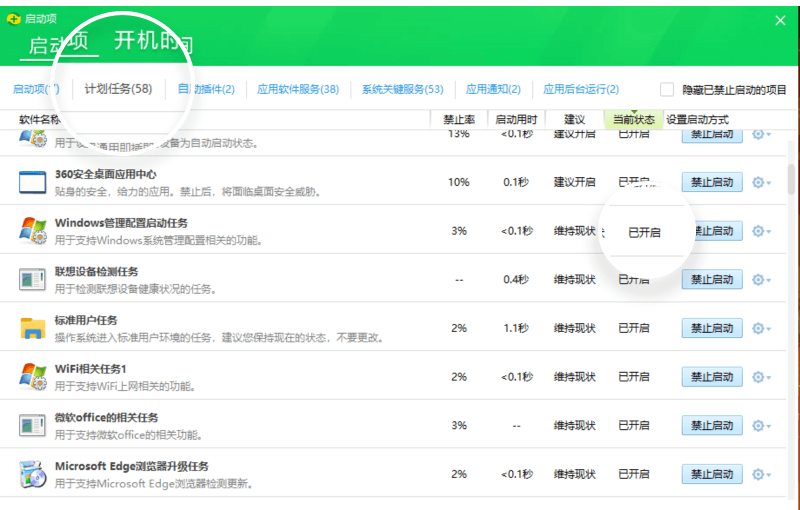This screenshot has width=800, height=510.
Task: Click the 标准用户任务 folder icon
Action: 32,328
